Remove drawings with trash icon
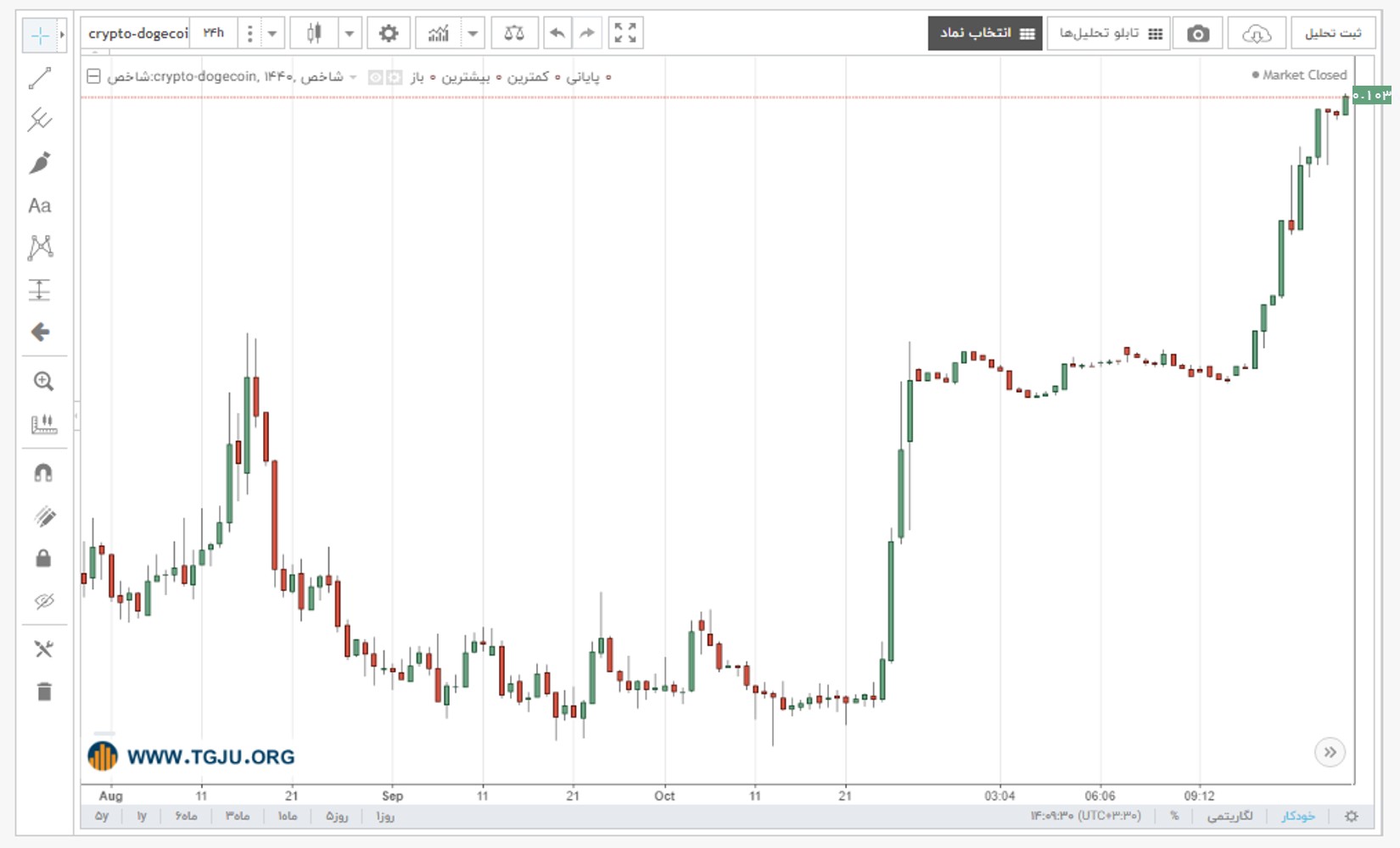 [x=44, y=692]
